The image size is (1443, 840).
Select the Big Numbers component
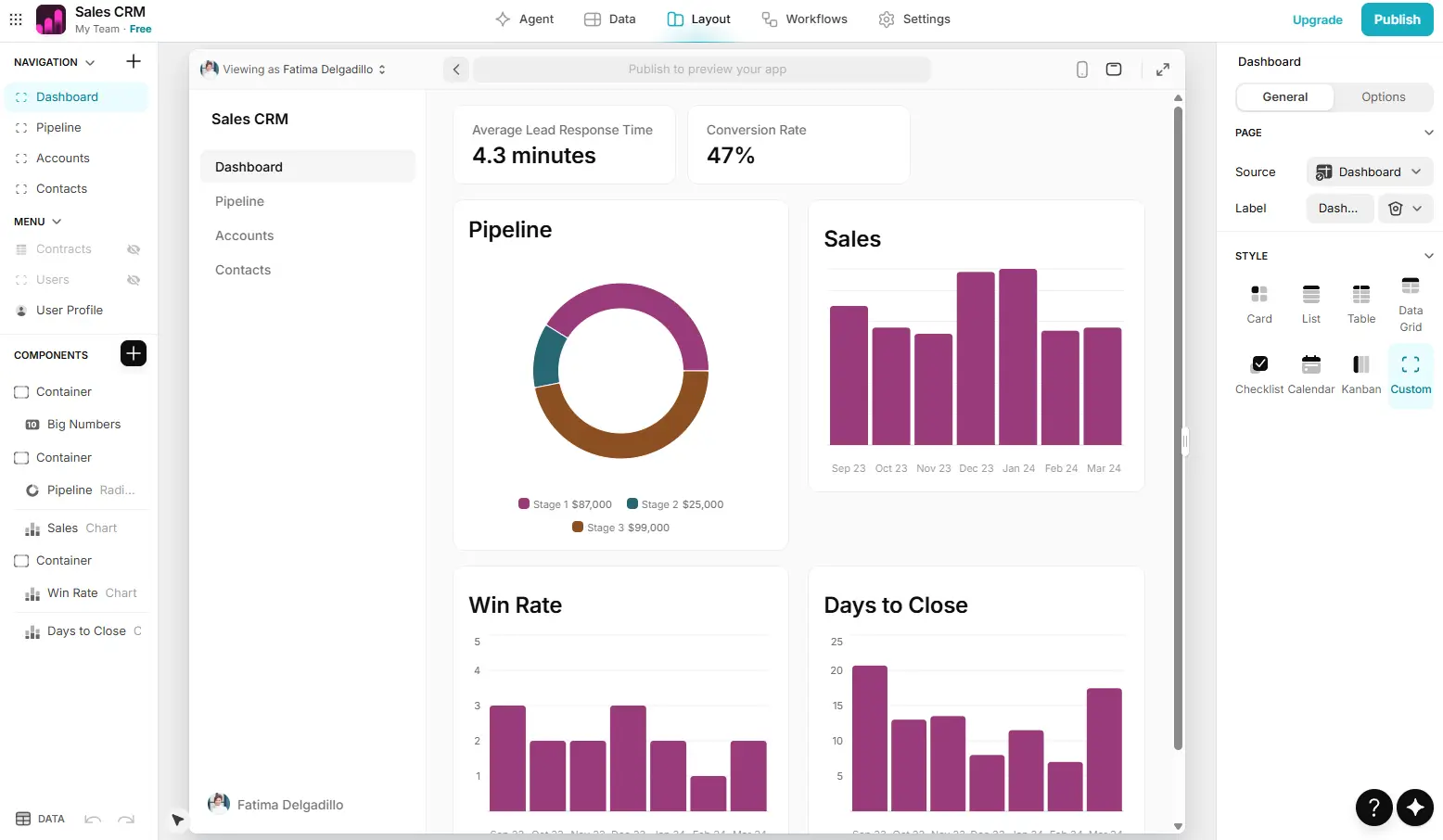(x=83, y=424)
